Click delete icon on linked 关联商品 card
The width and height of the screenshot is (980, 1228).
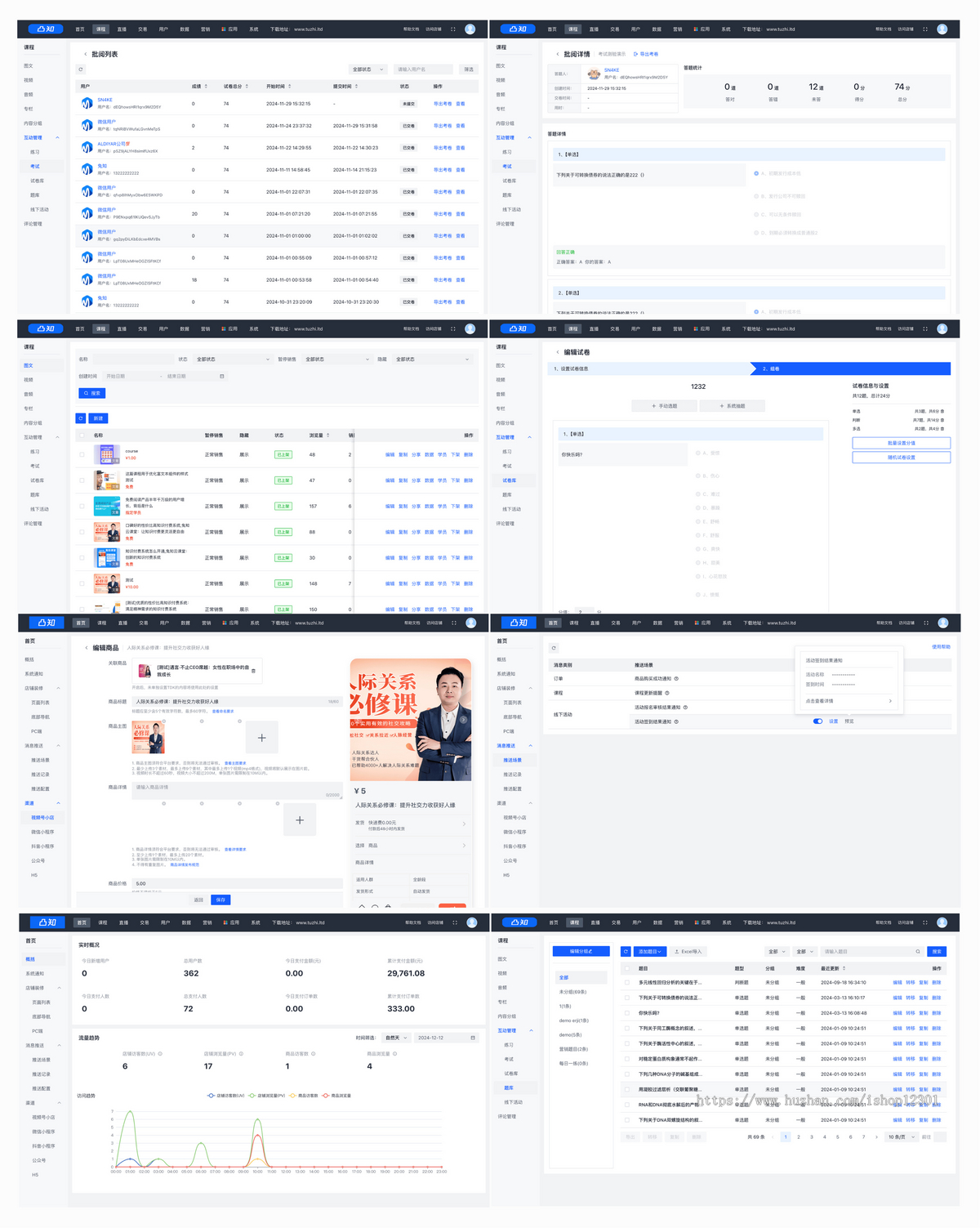point(253,671)
